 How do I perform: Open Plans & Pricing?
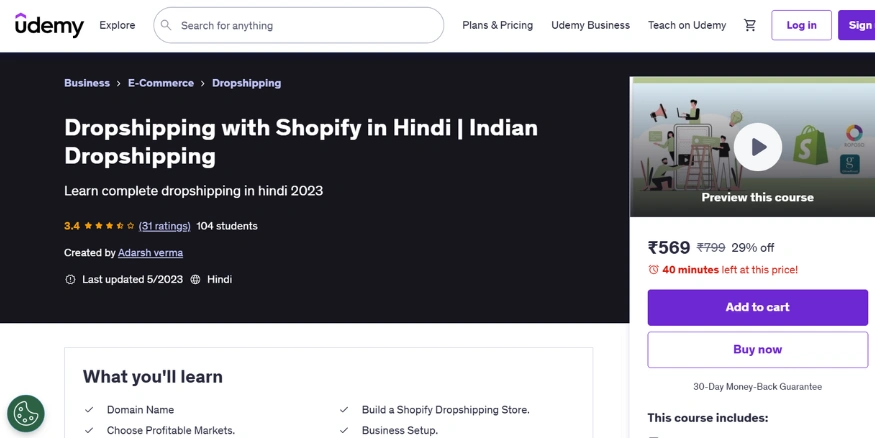click(x=497, y=25)
